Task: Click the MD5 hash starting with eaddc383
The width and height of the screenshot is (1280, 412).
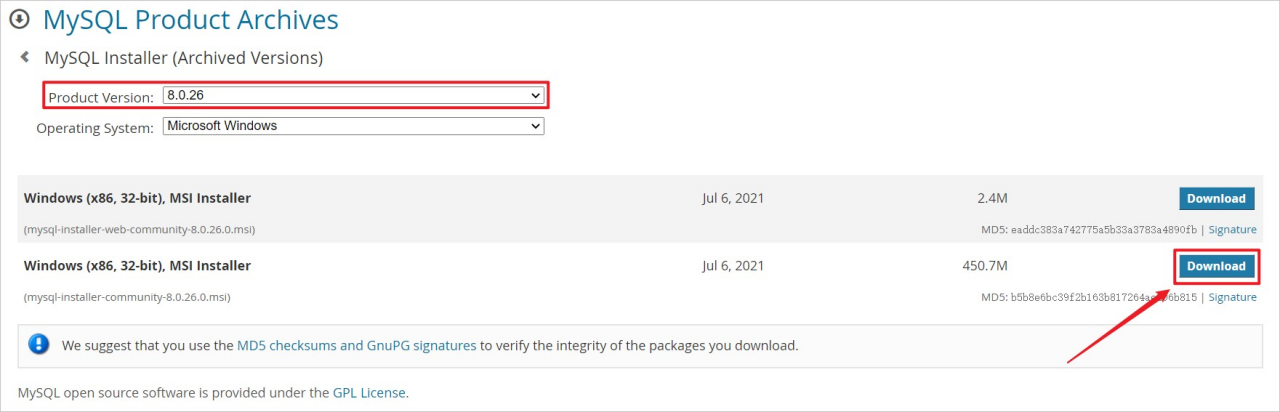Action: click(1089, 229)
